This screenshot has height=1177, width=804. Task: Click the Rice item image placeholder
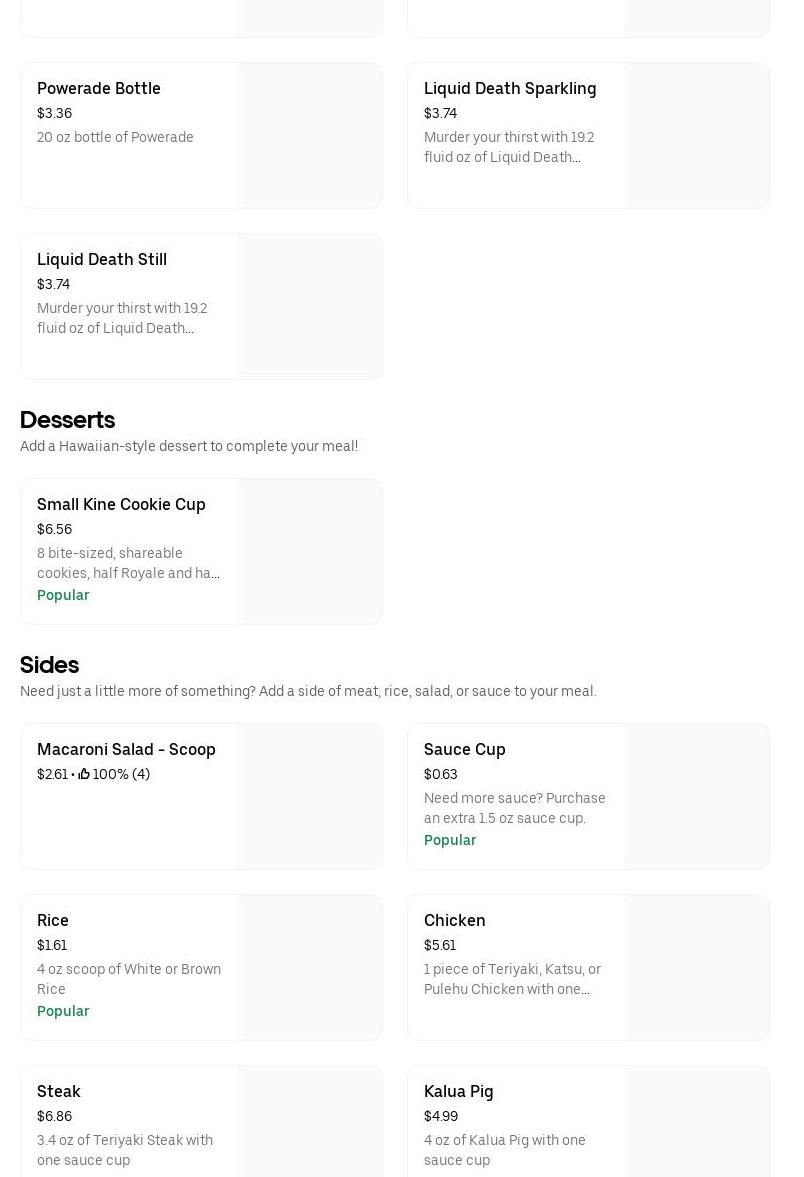point(310,968)
